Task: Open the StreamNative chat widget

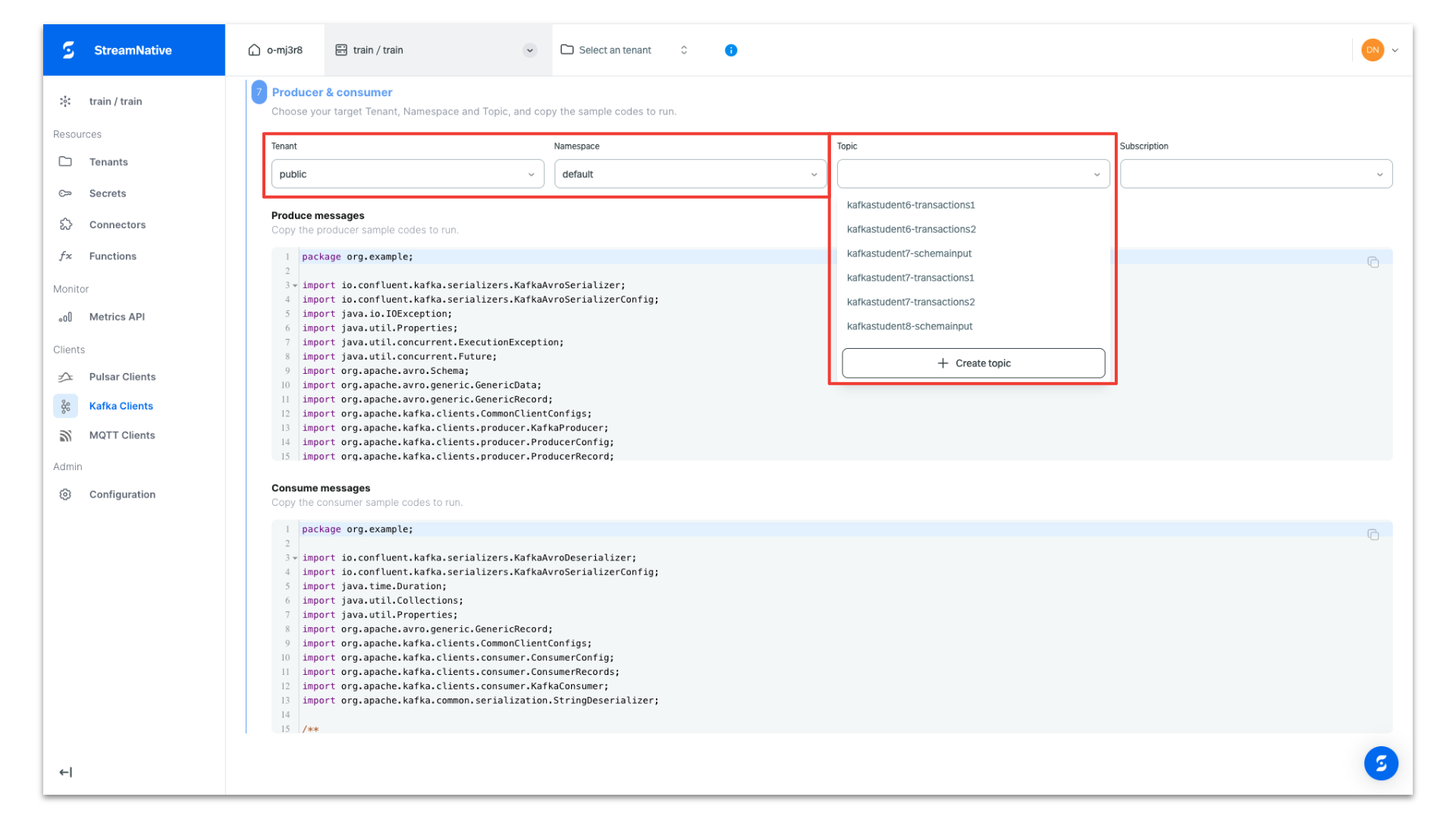Action: tap(1381, 764)
